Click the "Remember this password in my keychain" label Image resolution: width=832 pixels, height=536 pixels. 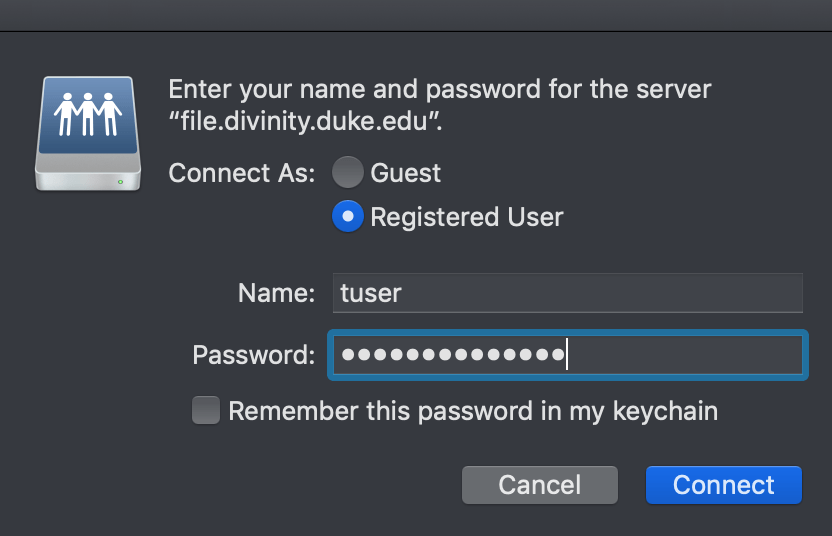473,411
